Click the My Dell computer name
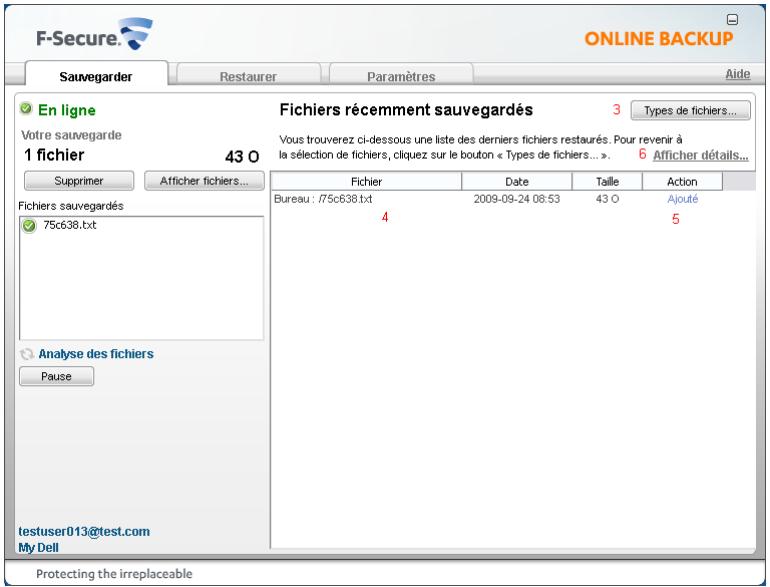Screen dimensions: 770x587 (x=38, y=547)
